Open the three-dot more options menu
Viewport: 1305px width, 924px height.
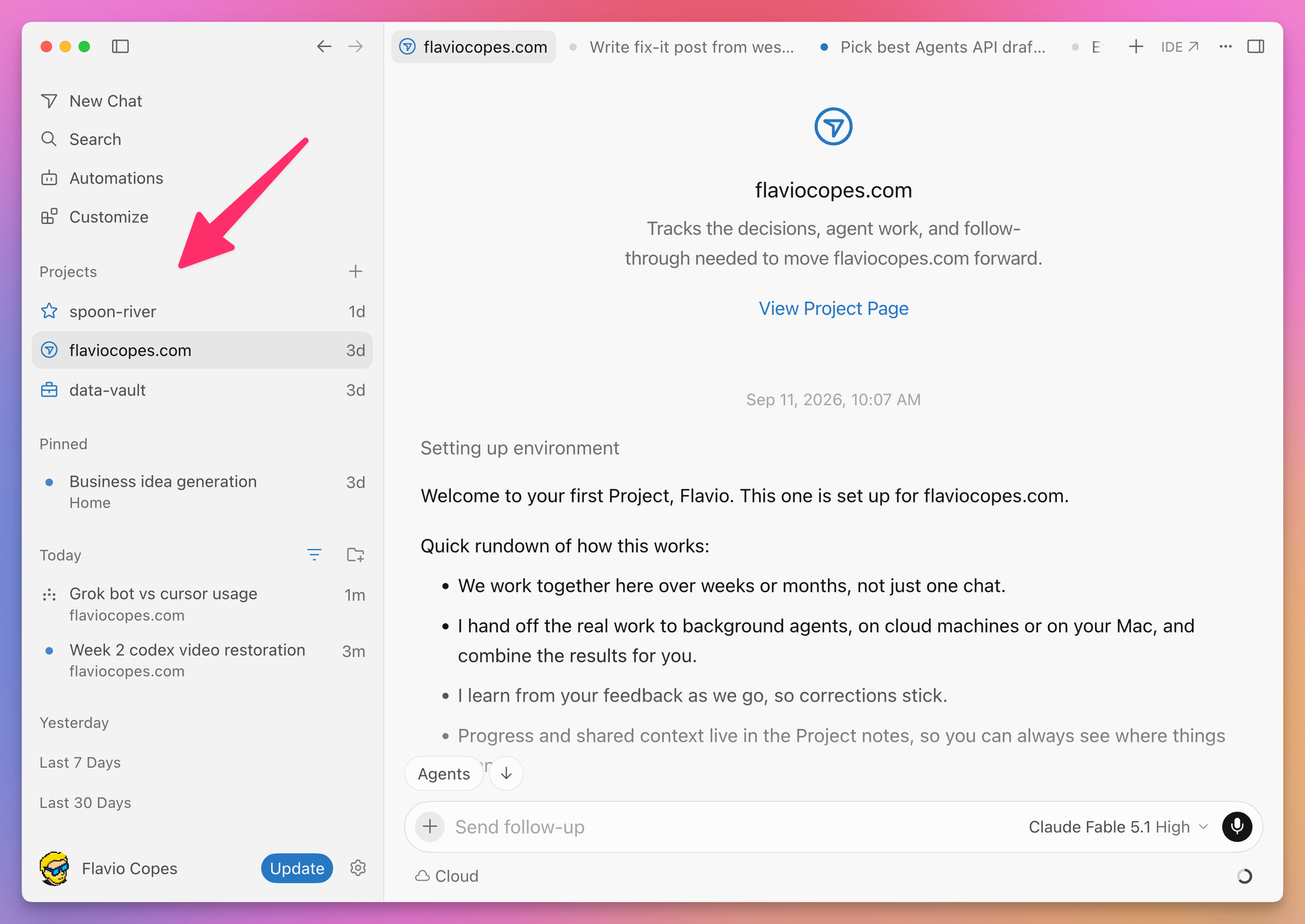(x=1225, y=46)
